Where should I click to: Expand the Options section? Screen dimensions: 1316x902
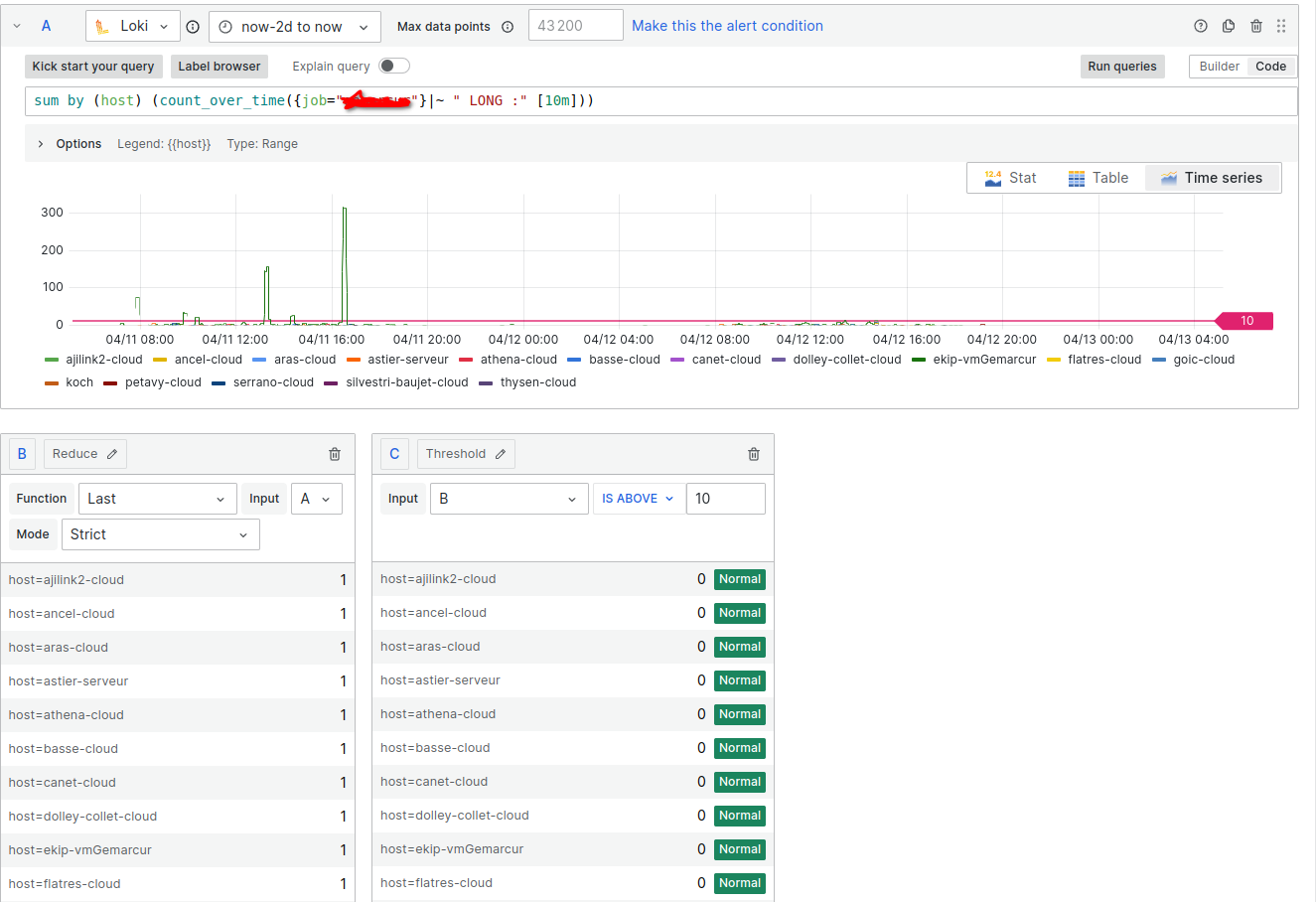[70, 144]
